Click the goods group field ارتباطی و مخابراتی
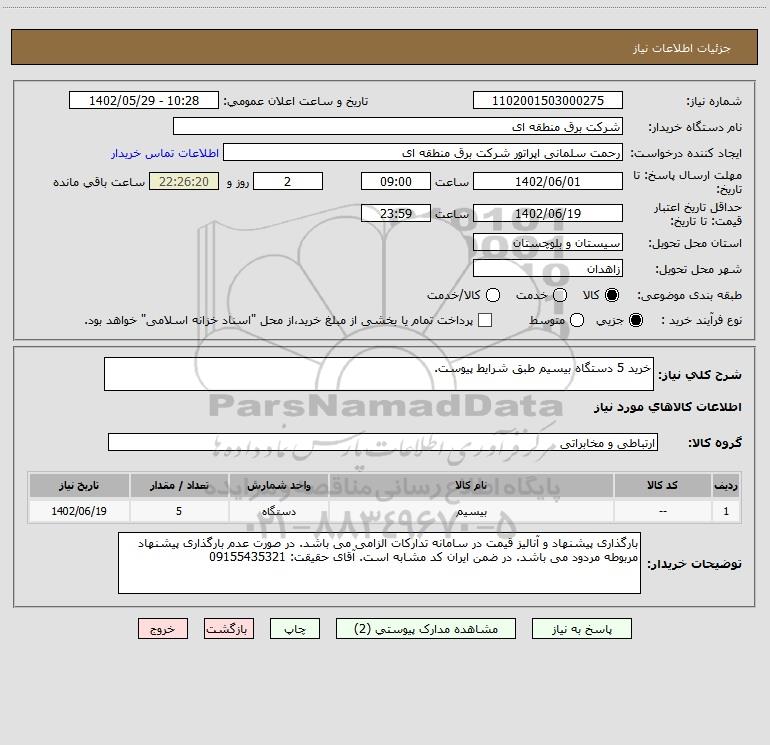770x745 pixels. click(x=383, y=442)
